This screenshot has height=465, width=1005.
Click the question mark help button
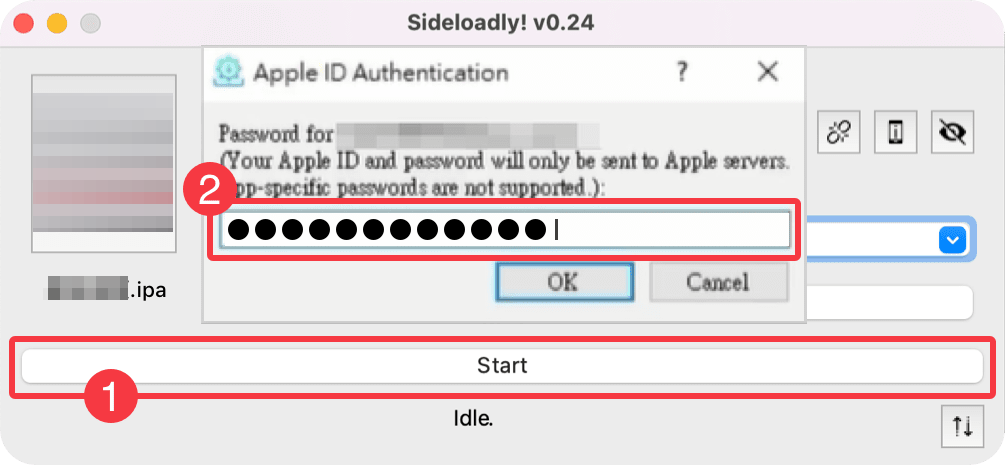682,72
